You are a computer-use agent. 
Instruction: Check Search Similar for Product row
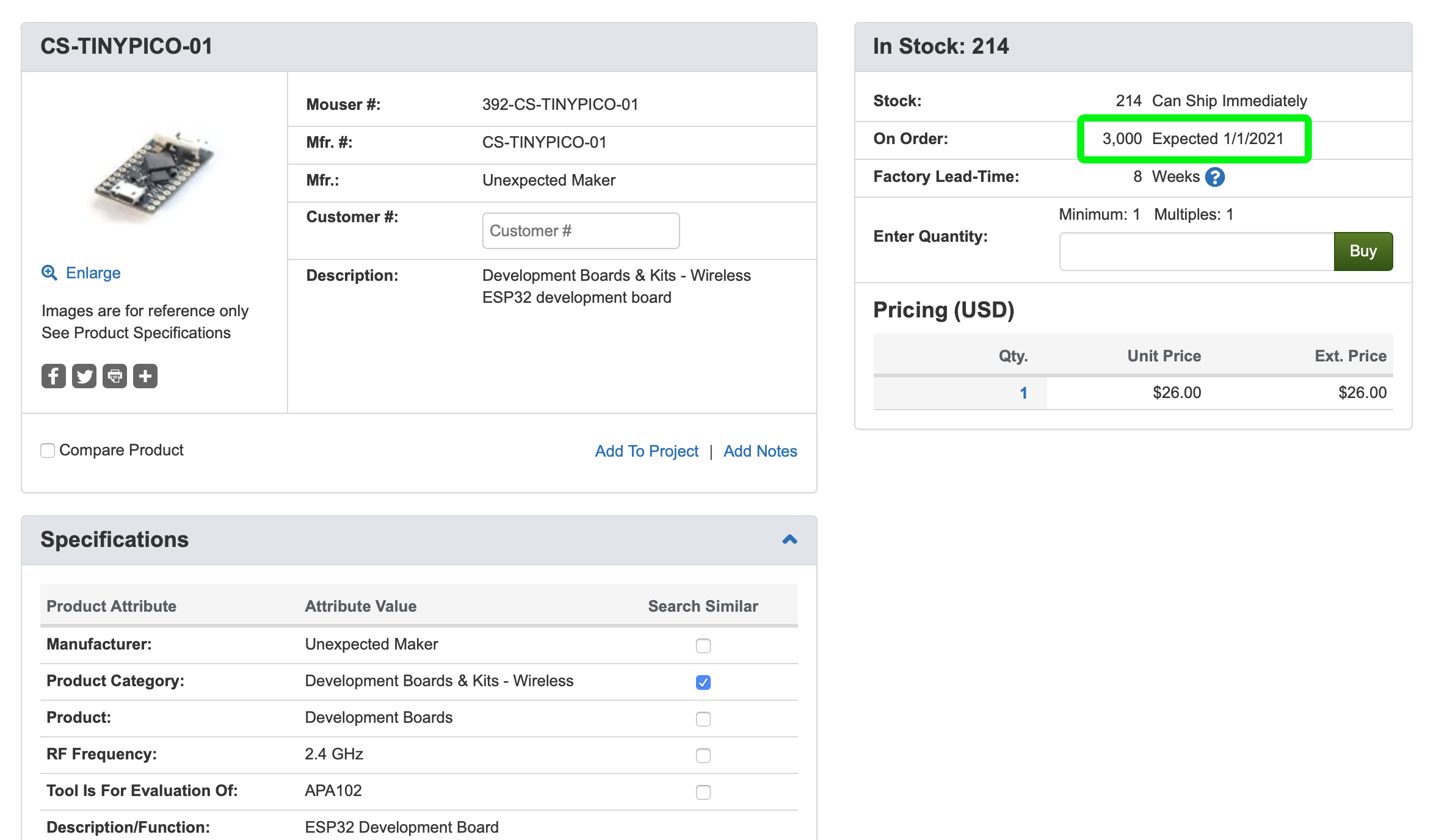pos(703,719)
